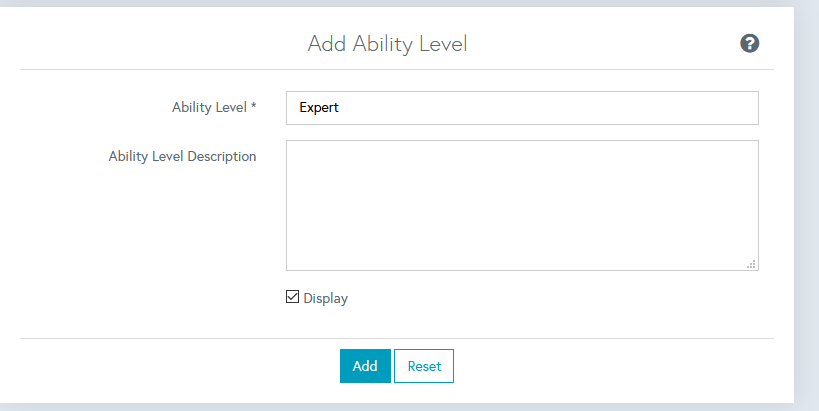Click empty space right of the Reset button
Screen dimensions: 819x411
(600, 366)
